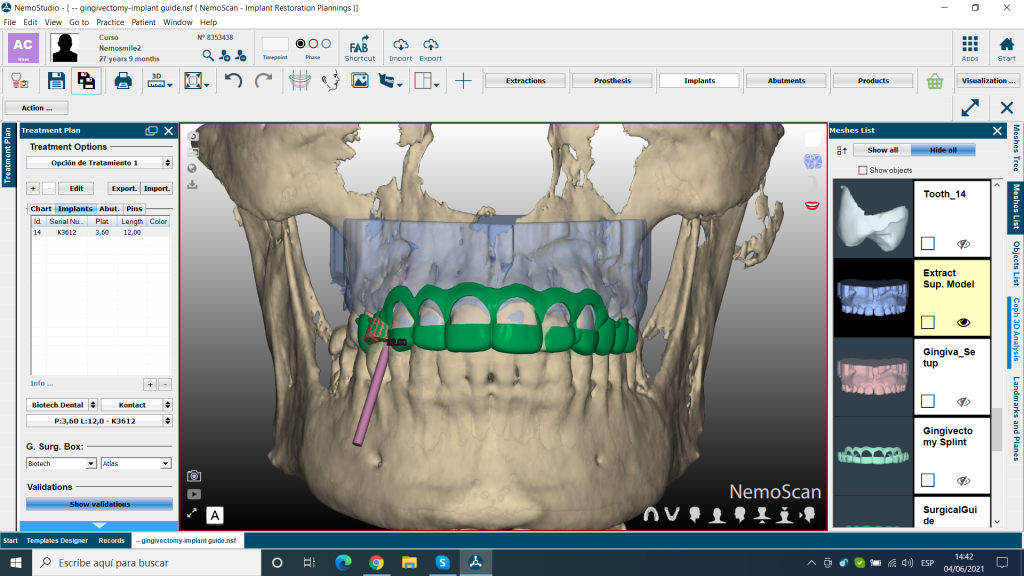Select the red Phase color circle
1024x576 pixels.
tap(313, 44)
